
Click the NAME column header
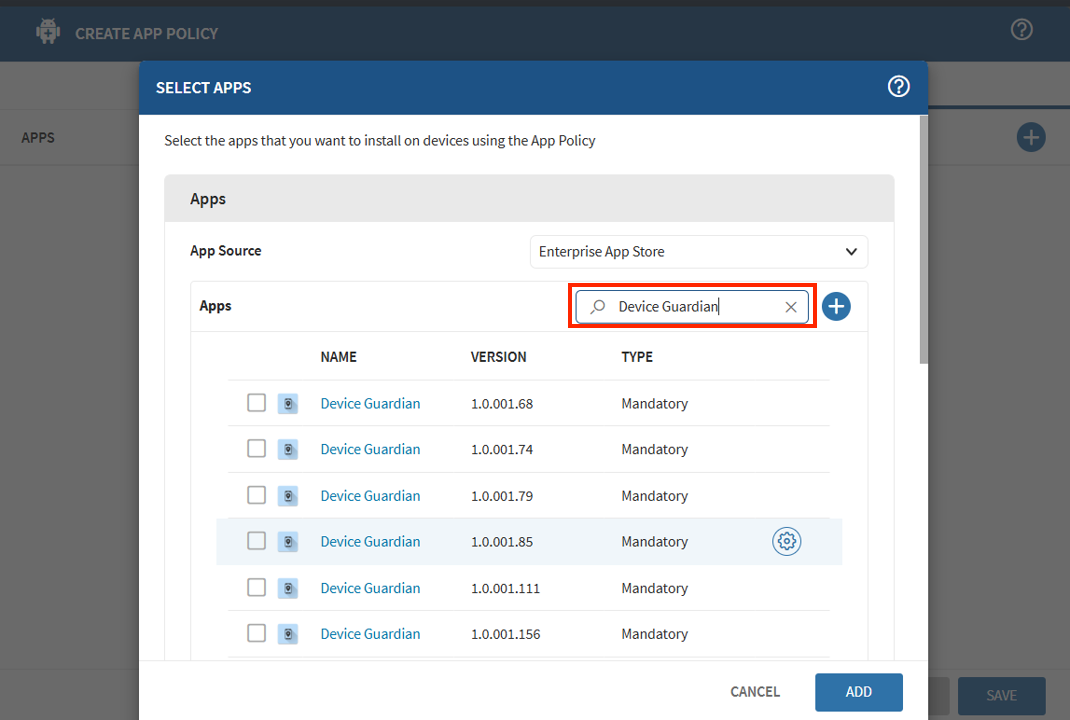(338, 357)
